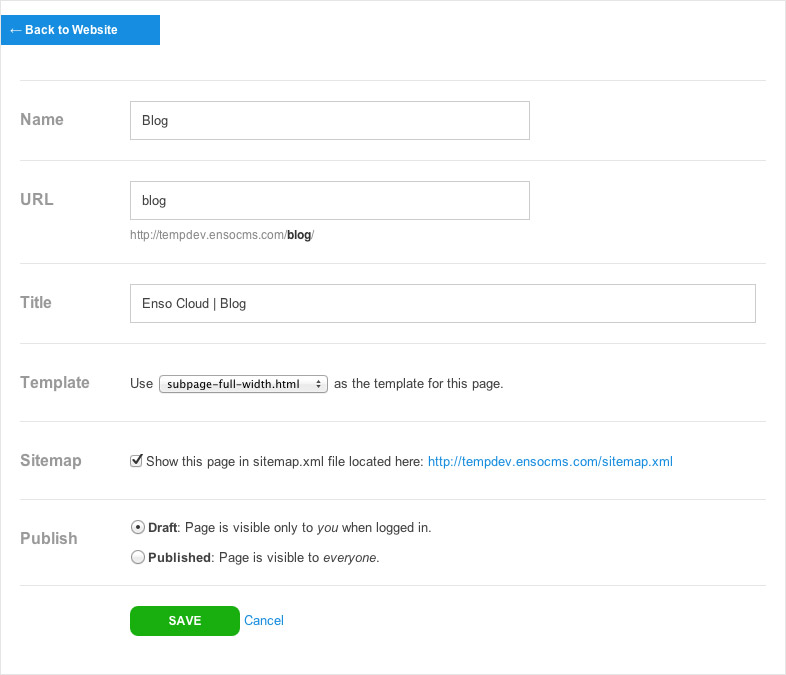The height and width of the screenshot is (675, 786).
Task: Select the Draft radio button
Action: pyautogui.click(x=137, y=528)
